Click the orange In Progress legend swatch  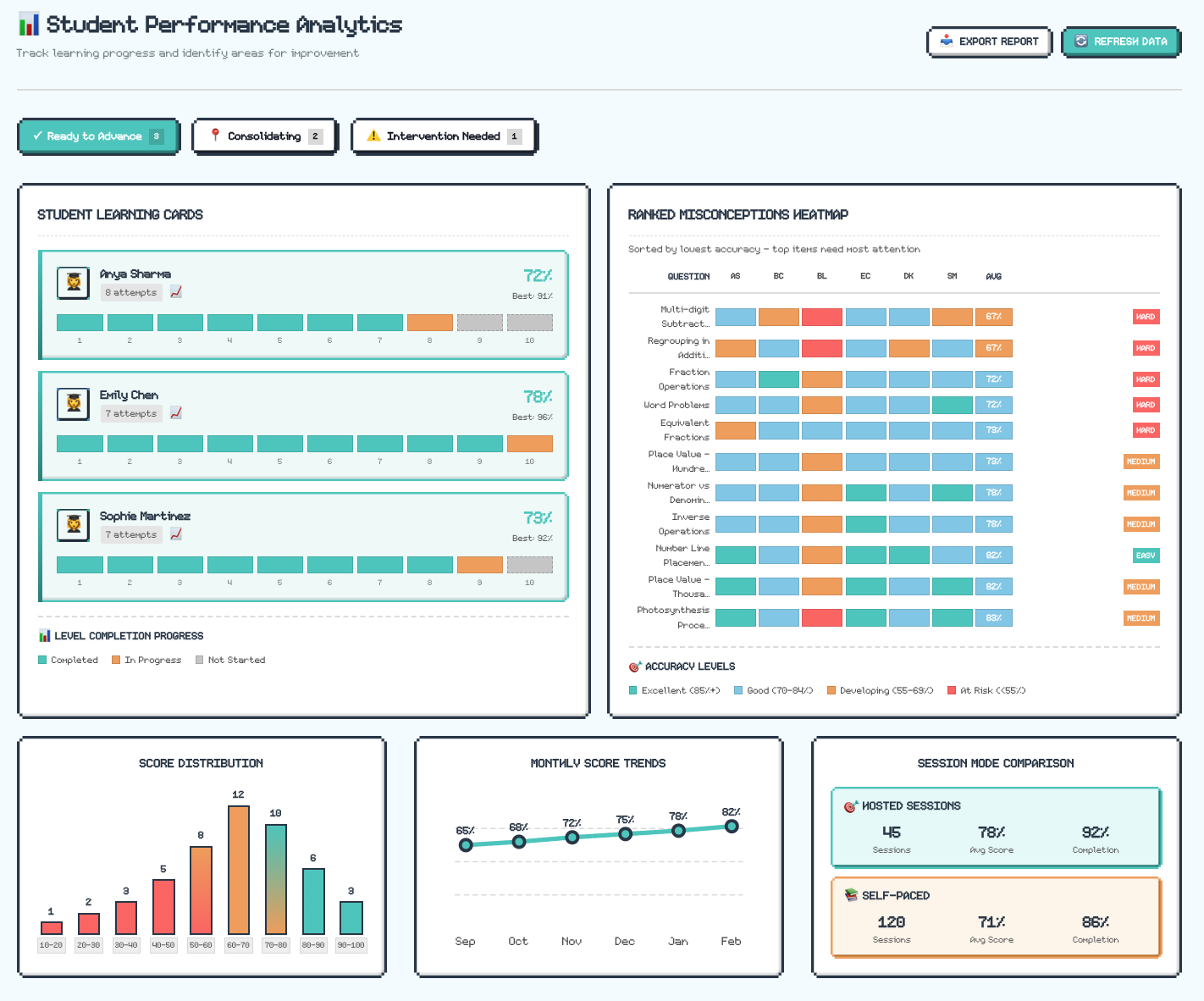pyautogui.click(x=116, y=660)
